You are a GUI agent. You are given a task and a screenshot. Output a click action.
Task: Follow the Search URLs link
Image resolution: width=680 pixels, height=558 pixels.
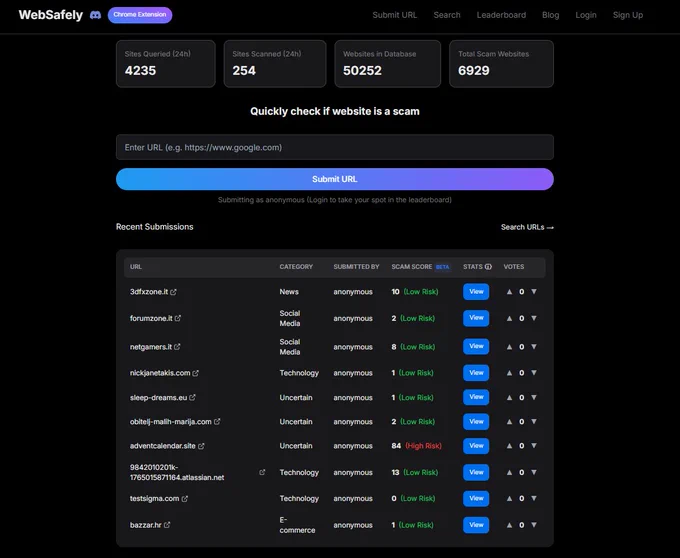(527, 227)
